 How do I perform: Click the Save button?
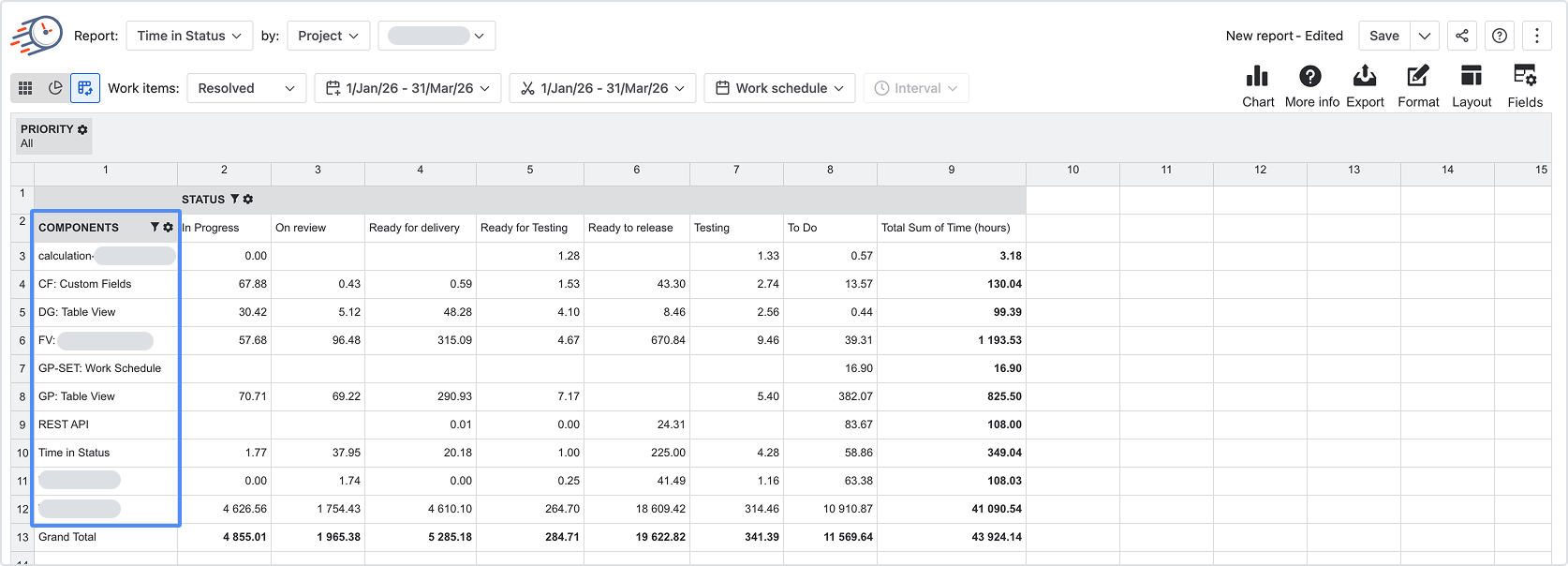pos(1384,36)
